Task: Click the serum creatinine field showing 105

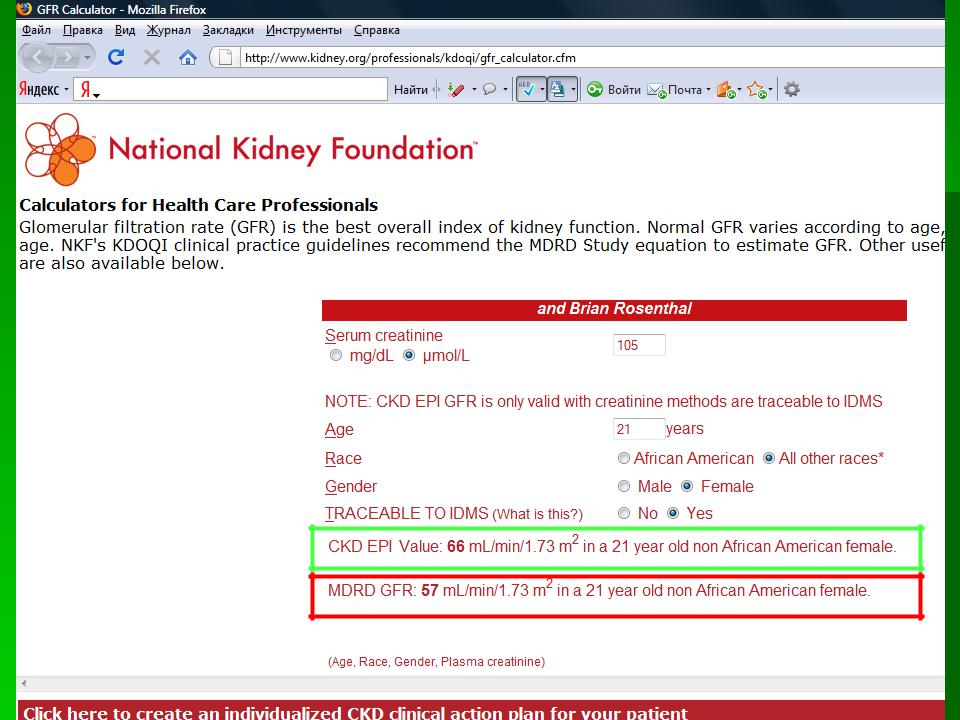Action: (639, 345)
